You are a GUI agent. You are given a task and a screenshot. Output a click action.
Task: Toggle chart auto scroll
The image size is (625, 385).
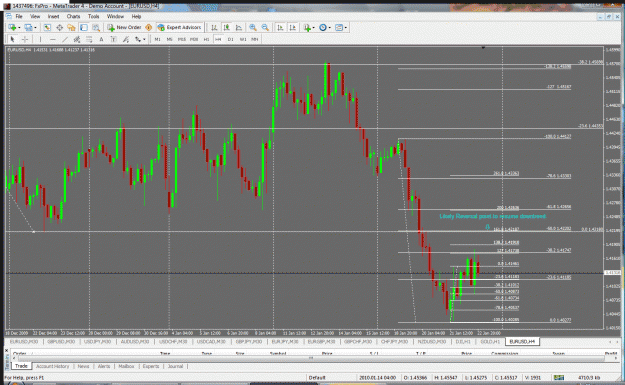click(x=280, y=28)
